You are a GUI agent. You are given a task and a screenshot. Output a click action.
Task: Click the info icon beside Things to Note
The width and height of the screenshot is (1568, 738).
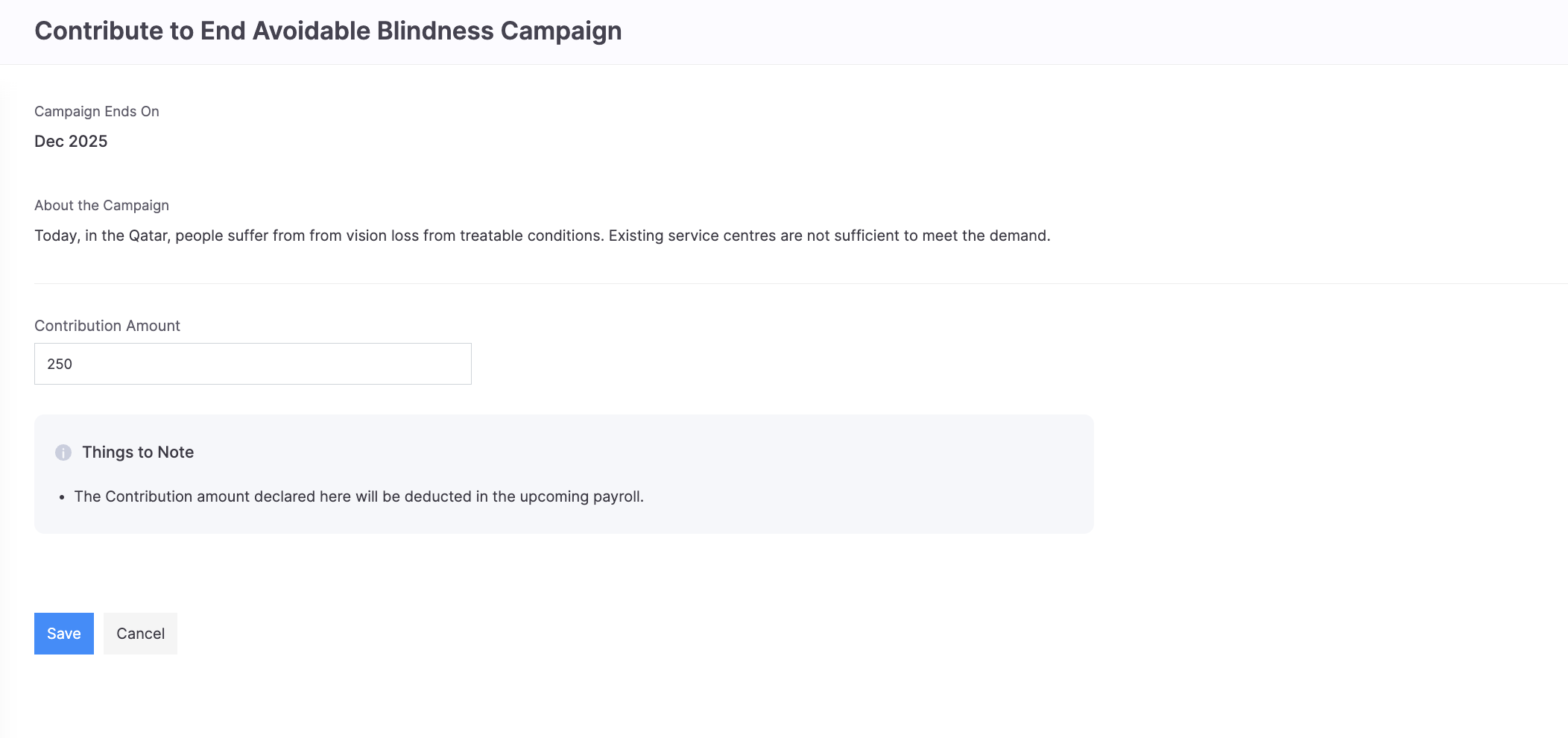[x=63, y=452]
